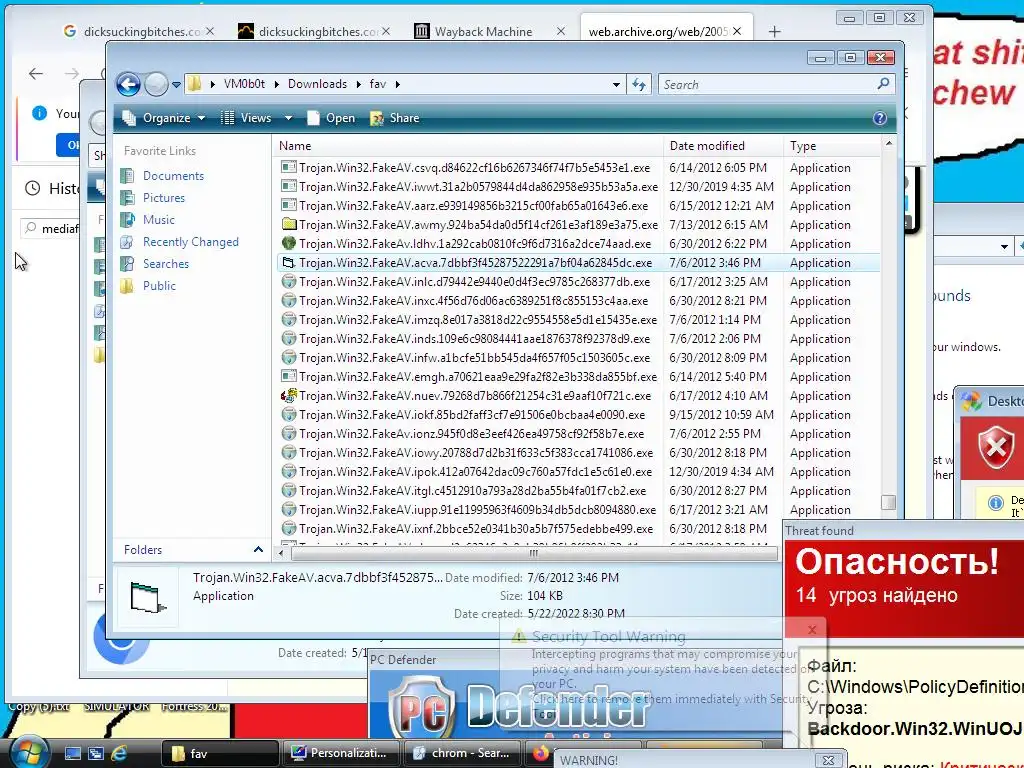Viewport: 1024px width, 768px height.
Task: Click the browser Back arrow in Chrome
Action: pos(36,74)
